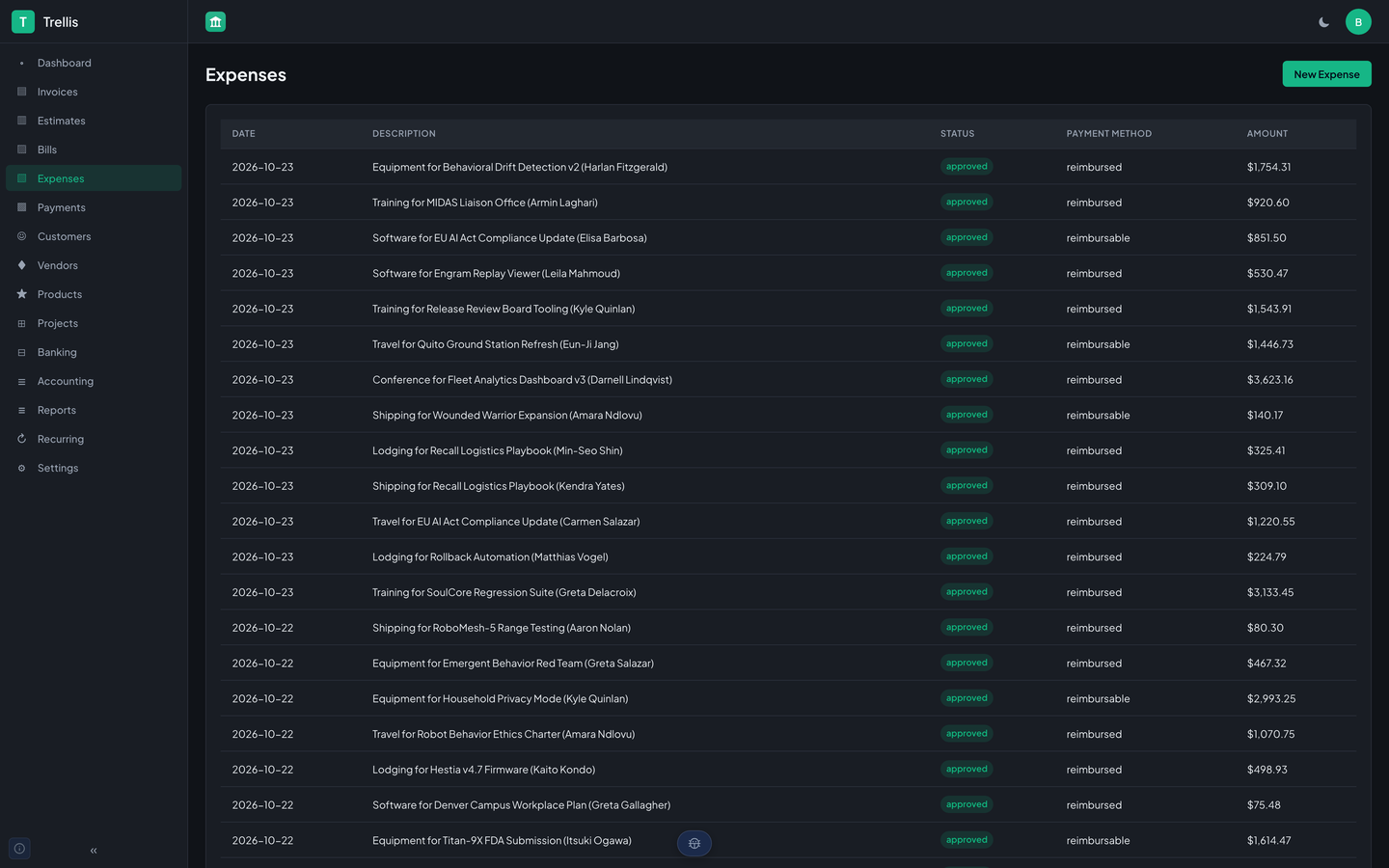Click the Banking sidebar icon
Viewport: 1389px width, 868px height.
pyautogui.click(x=21, y=352)
